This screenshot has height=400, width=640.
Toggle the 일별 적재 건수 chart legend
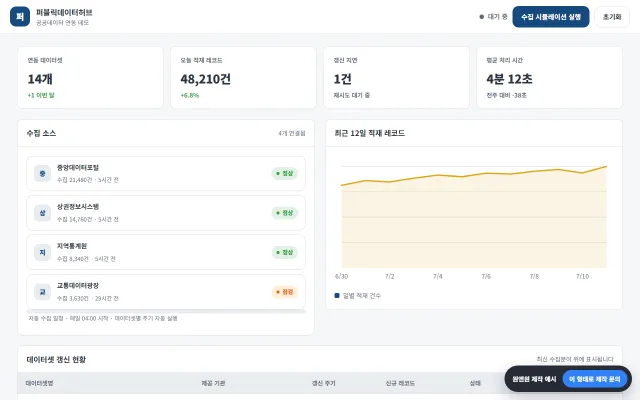pyautogui.click(x=358, y=296)
